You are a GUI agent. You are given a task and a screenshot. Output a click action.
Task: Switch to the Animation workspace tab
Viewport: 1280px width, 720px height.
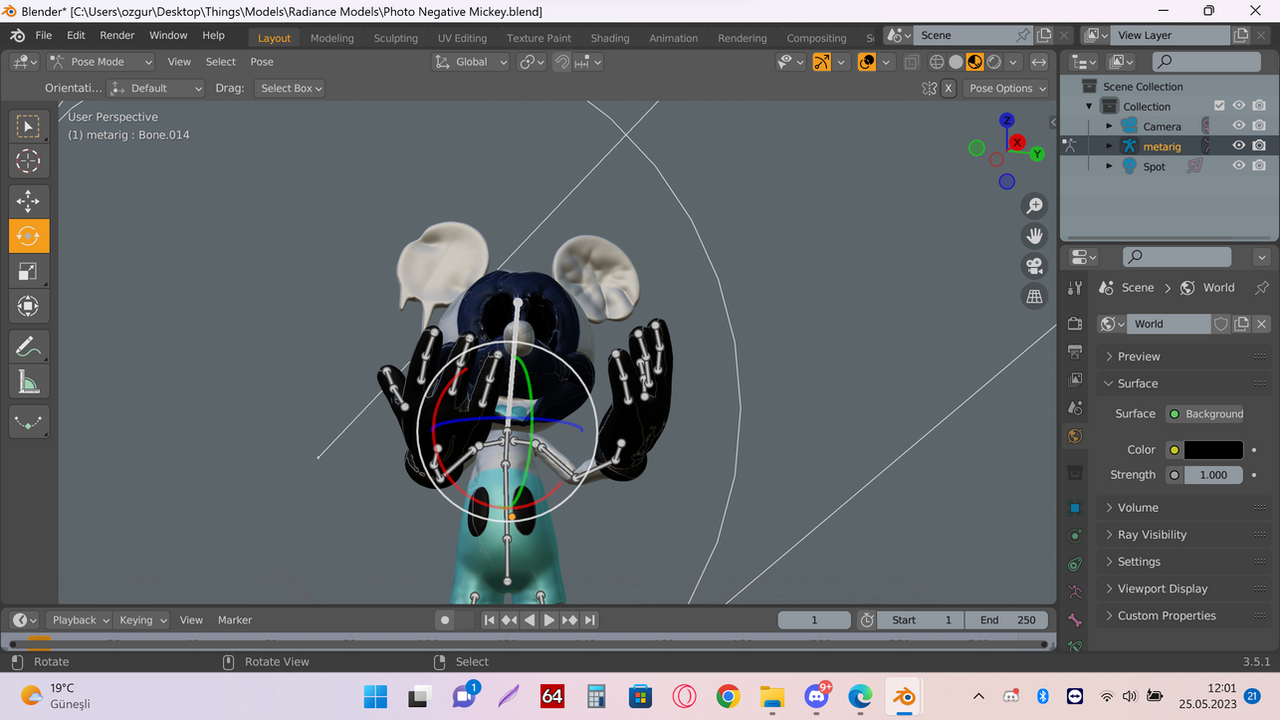tap(674, 38)
